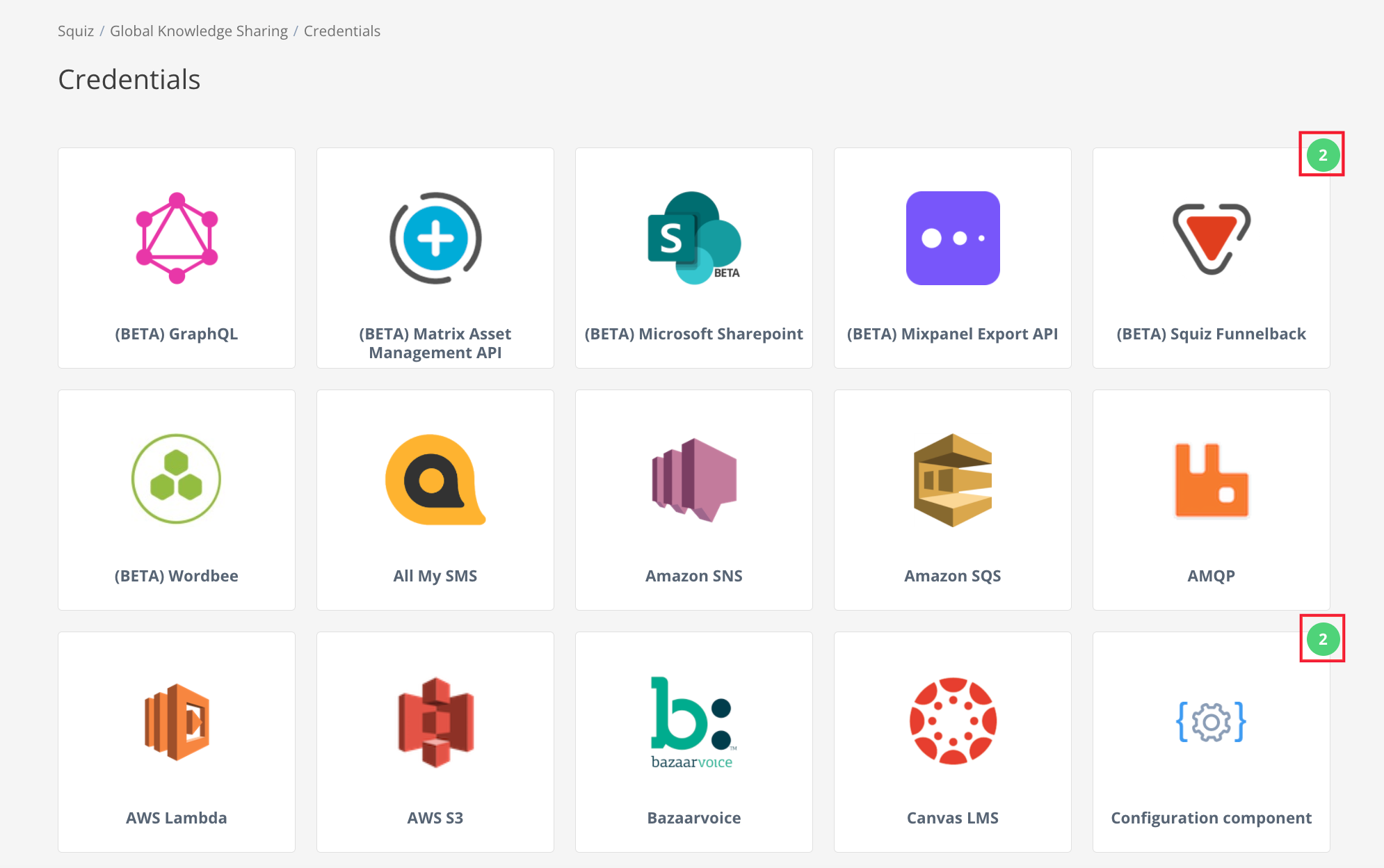
Task: Click '(BETA) Squiz Funnelback' label
Action: tap(1212, 334)
